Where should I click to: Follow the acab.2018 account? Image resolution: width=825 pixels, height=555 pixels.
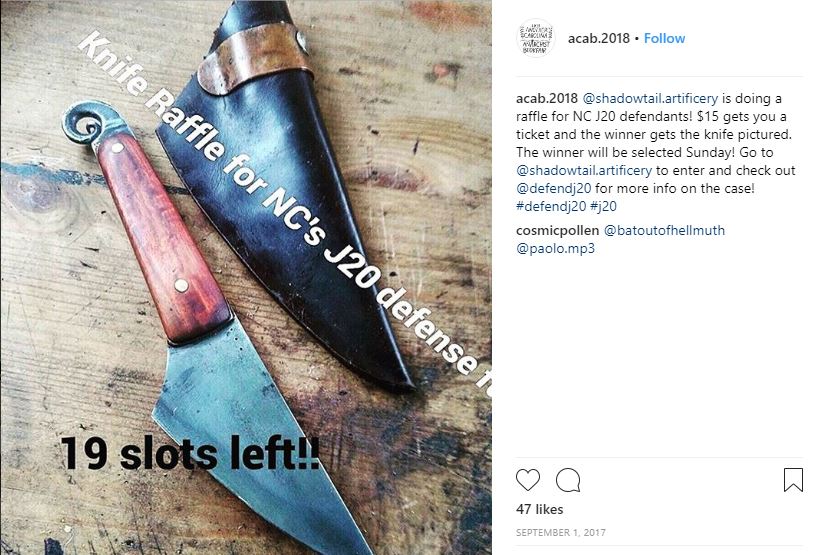click(664, 38)
